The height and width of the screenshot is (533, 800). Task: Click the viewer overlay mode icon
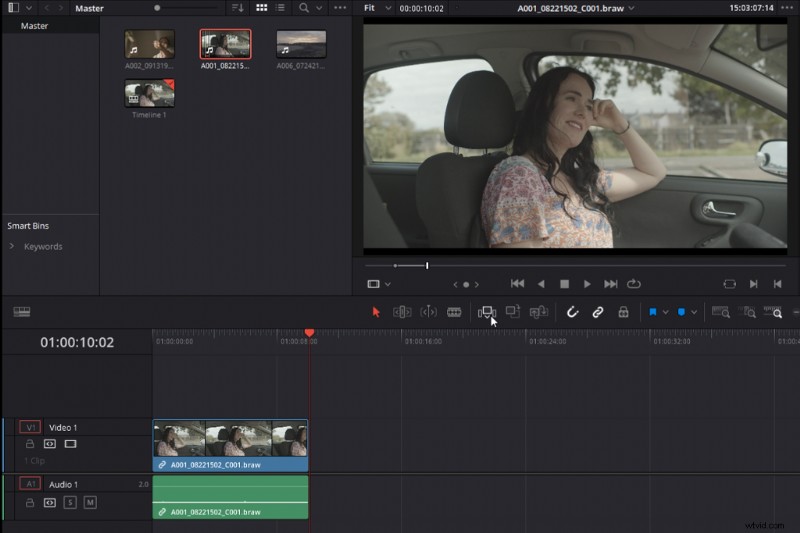(x=373, y=284)
